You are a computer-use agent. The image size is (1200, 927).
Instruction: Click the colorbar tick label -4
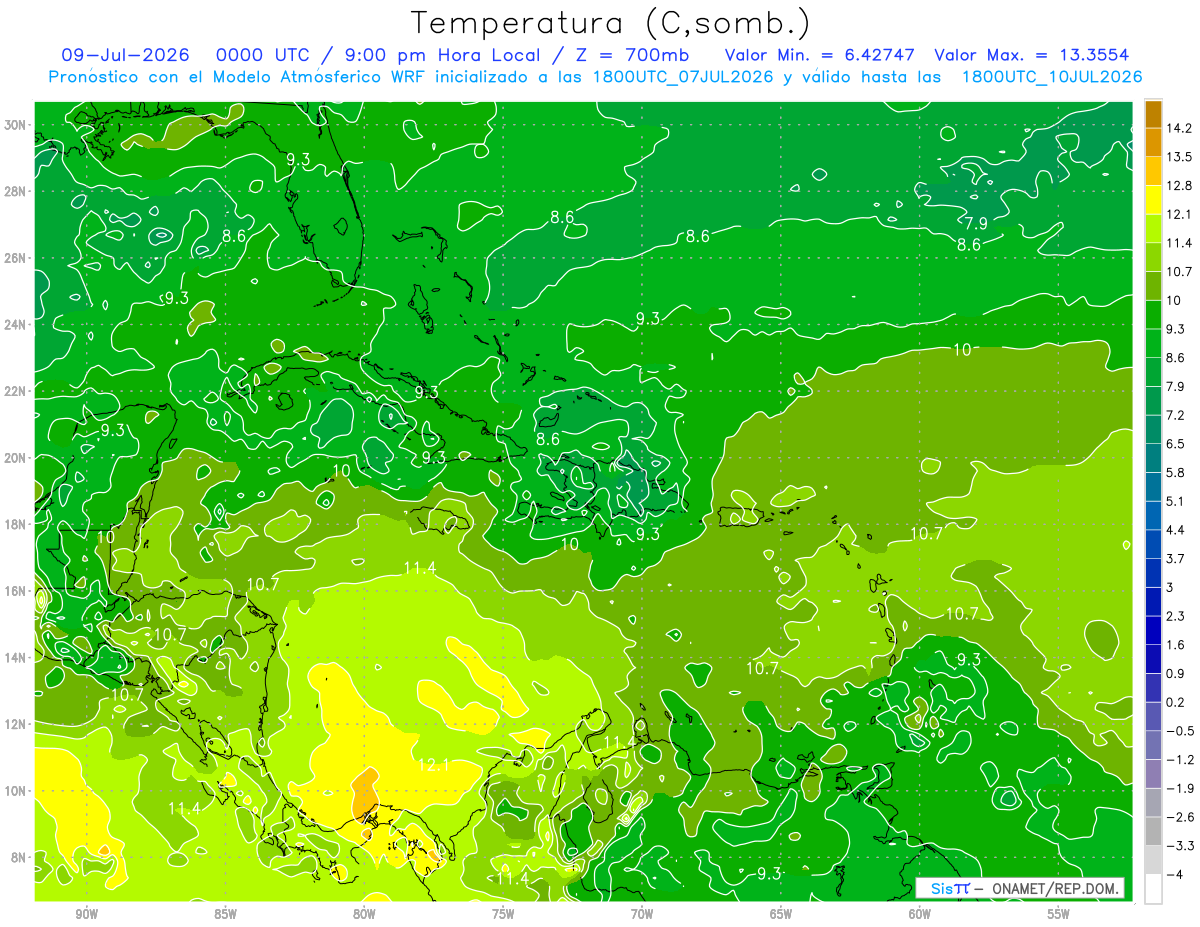[1174, 874]
